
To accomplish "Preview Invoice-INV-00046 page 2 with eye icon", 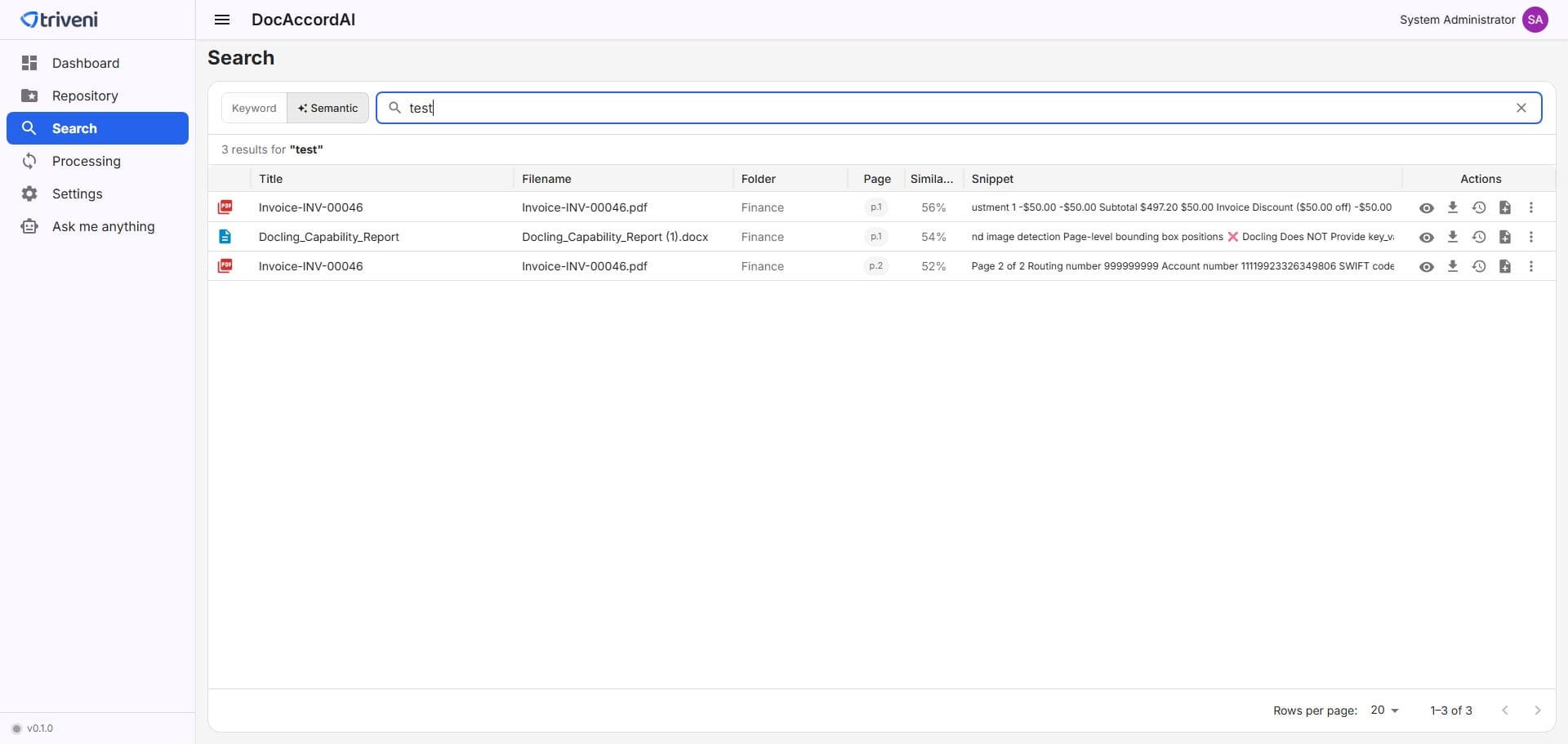I will (x=1427, y=266).
